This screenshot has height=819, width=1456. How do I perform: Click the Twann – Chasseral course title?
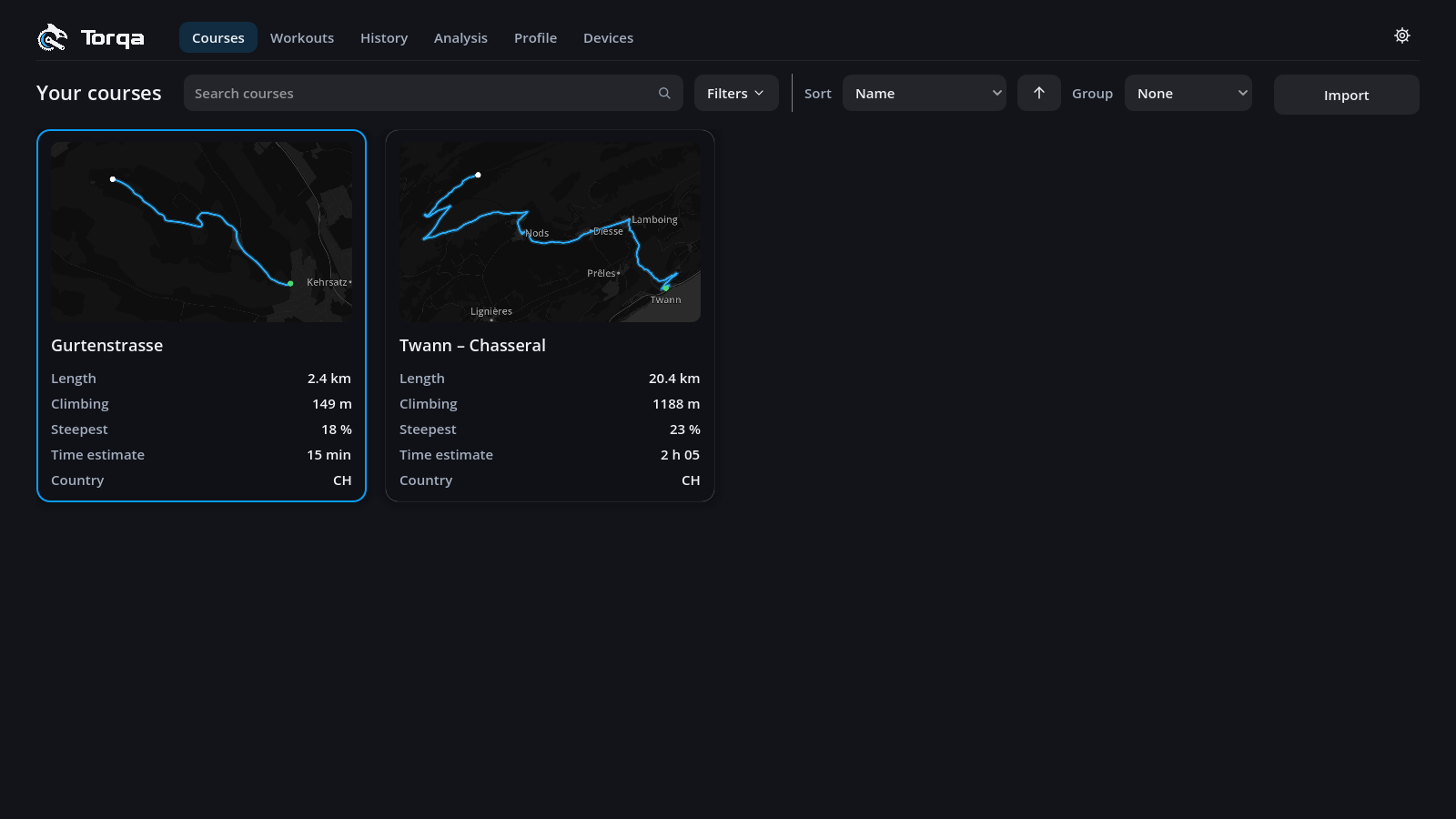tap(472, 345)
